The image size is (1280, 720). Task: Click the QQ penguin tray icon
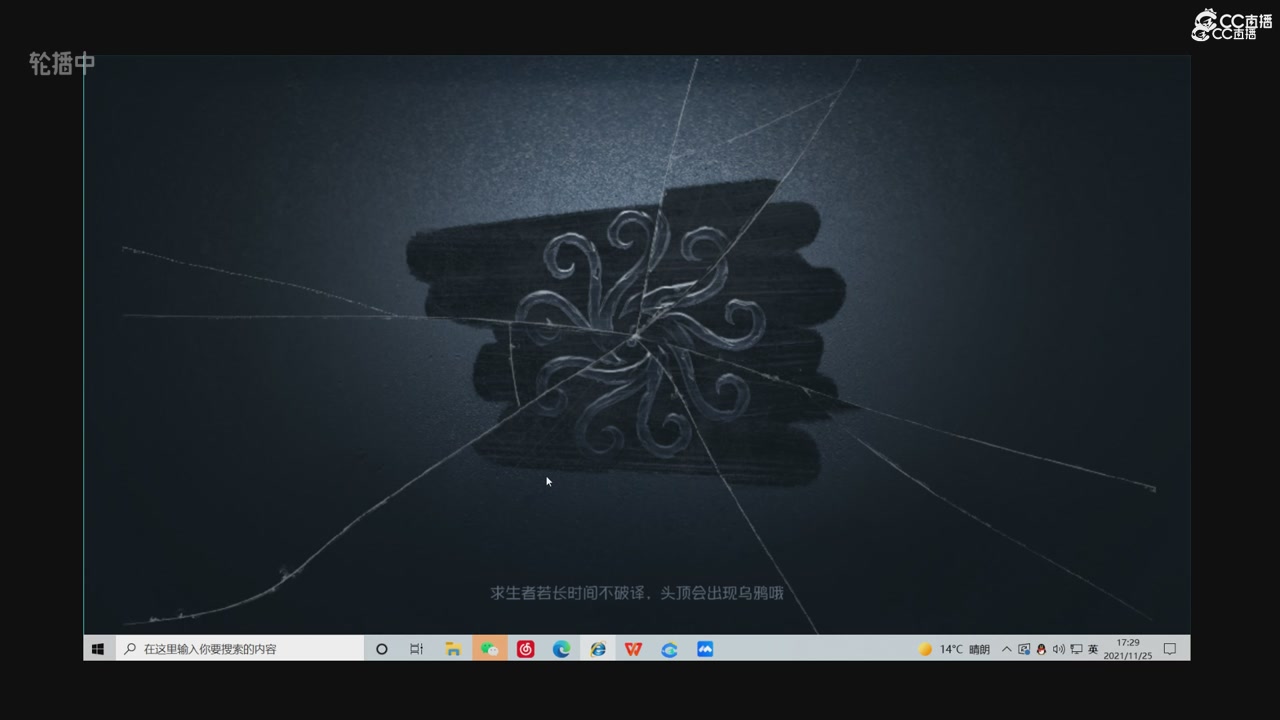(x=1041, y=649)
